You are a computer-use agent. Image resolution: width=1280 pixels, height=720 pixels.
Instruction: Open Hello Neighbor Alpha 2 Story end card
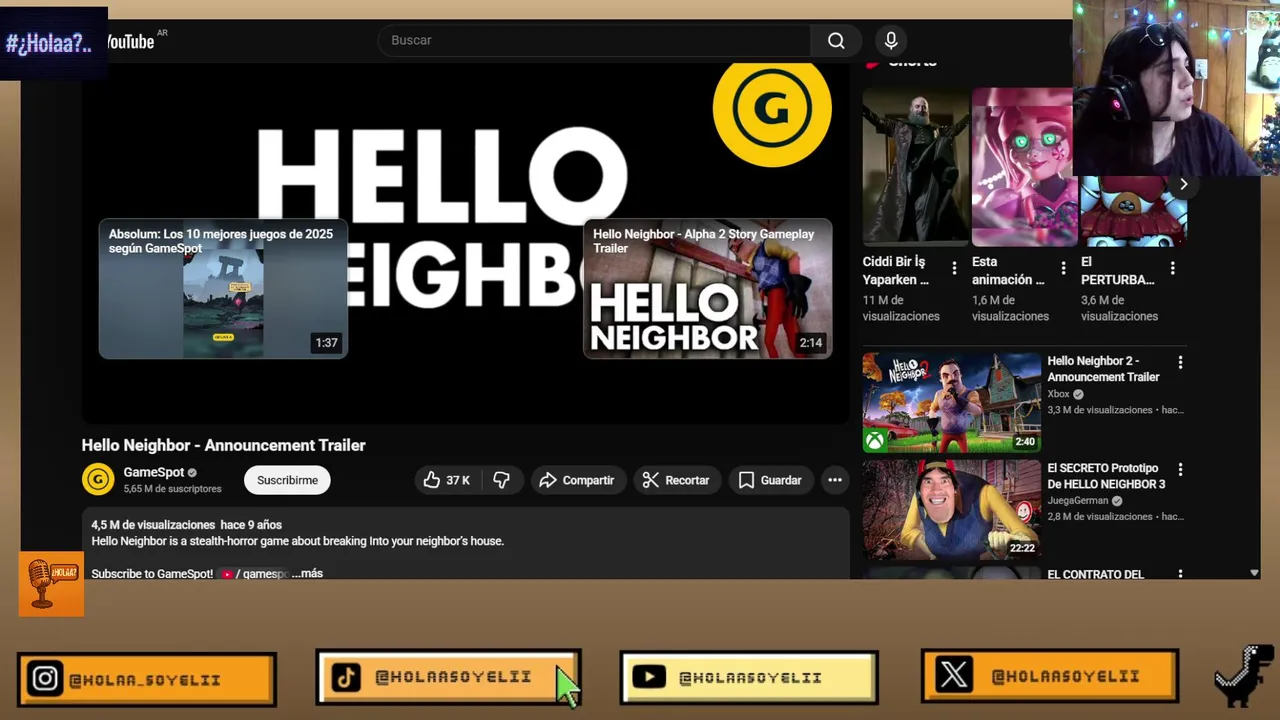[707, 288]
